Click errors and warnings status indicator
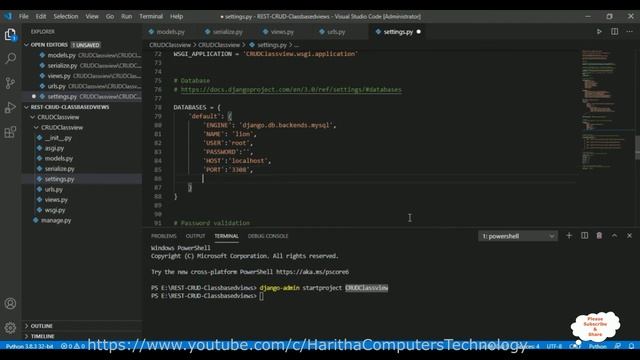The height and width of the screenshot is (360, 640). click(x=72, y=346)
